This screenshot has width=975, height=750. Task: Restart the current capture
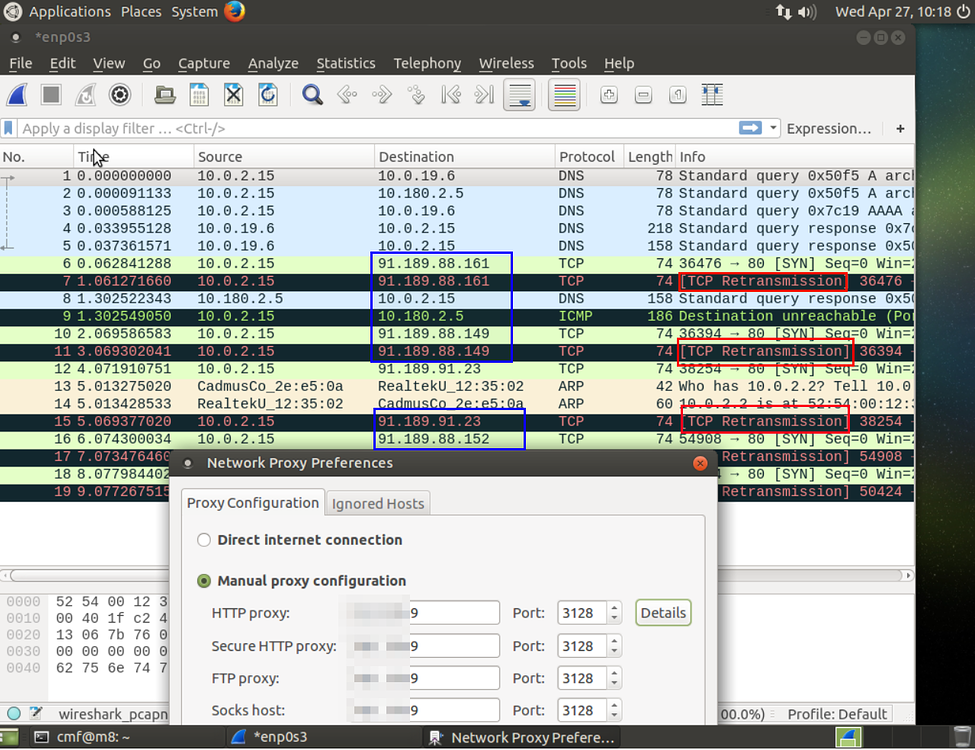85,95
